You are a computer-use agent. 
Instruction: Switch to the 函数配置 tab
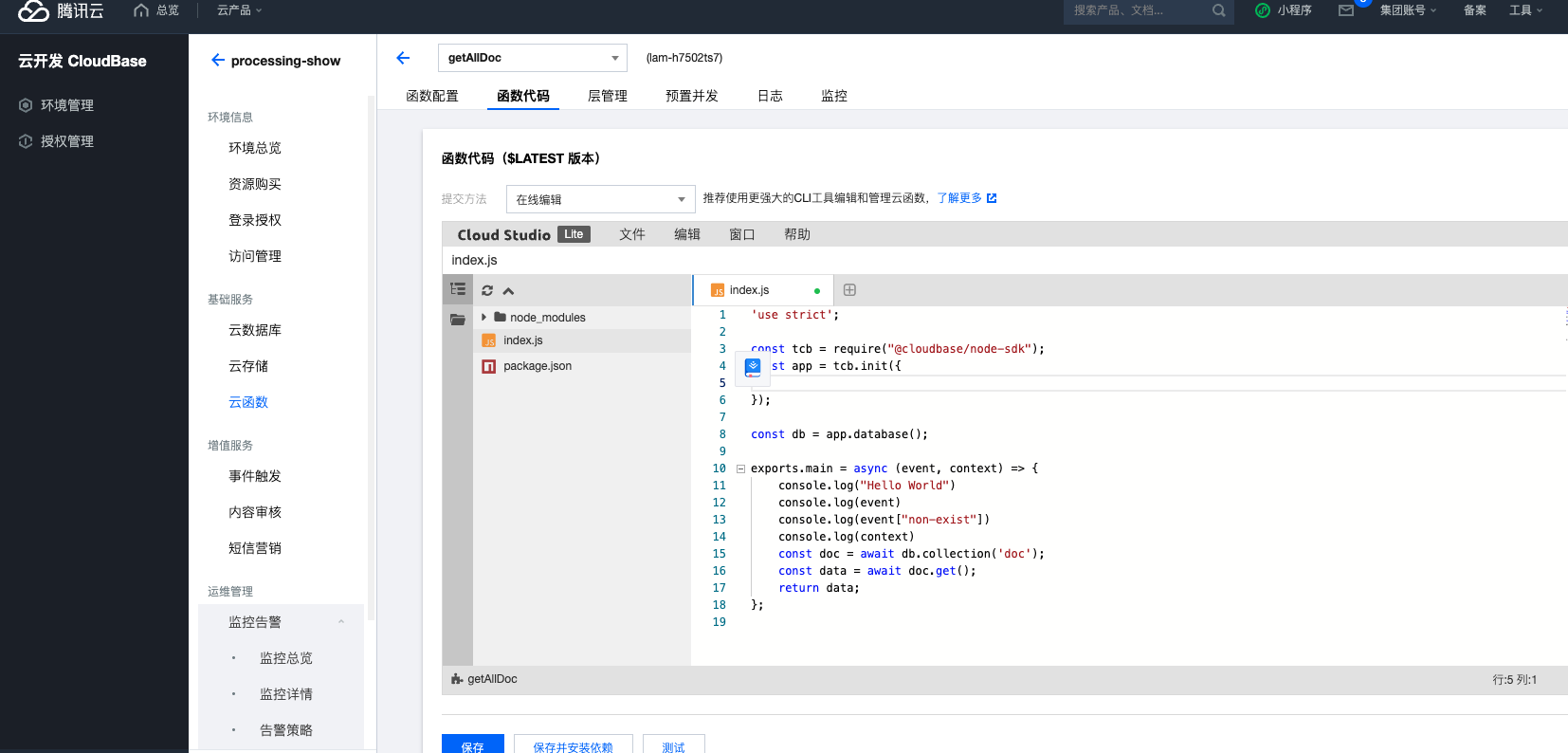pos(432,96)
